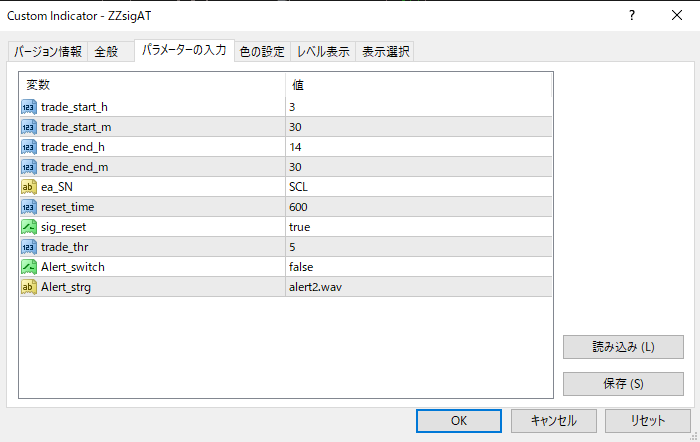Click the boolean icon beside Alert_switch
Viewport: 700px width, 442px height.
coord(28,267)
